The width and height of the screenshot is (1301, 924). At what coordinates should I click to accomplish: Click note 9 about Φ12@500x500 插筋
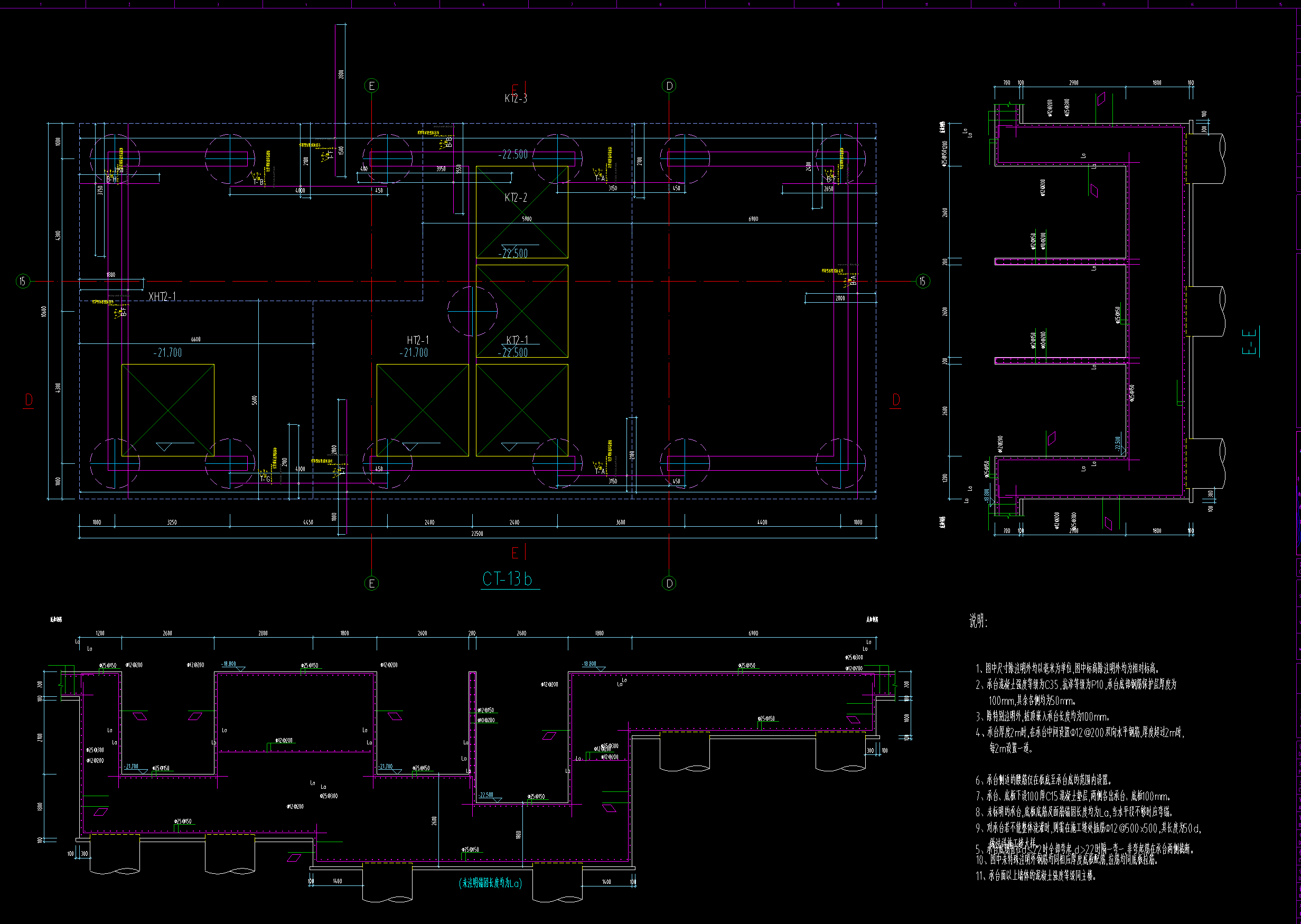coord(1089,828)
